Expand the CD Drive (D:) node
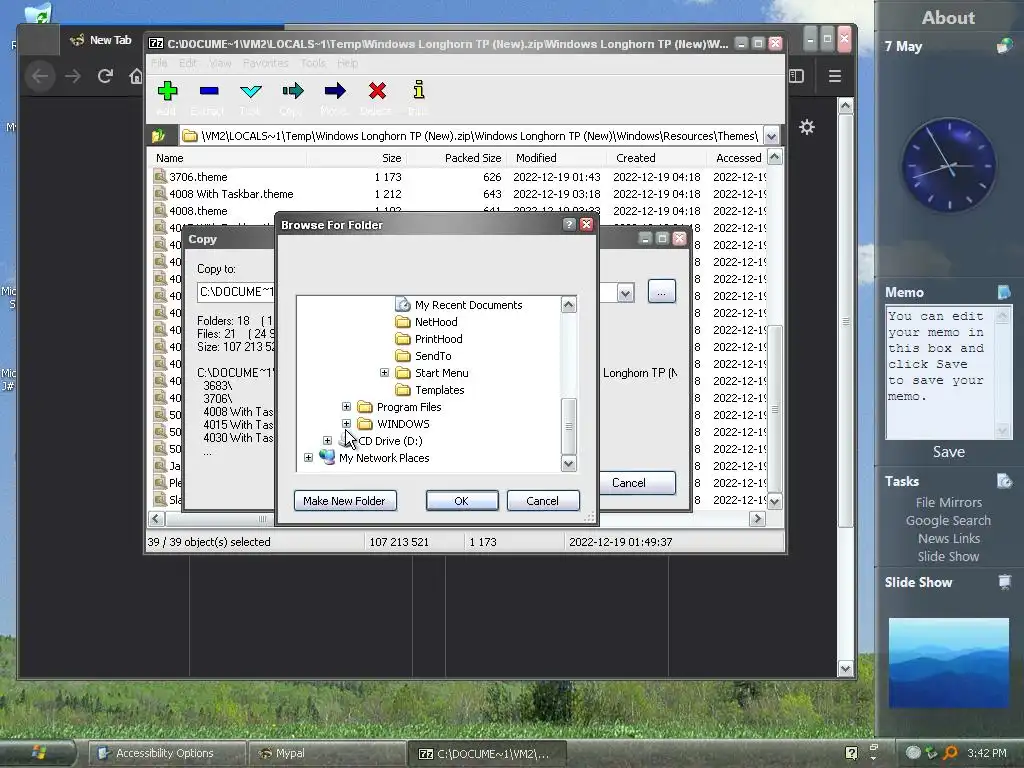The height and width of the screenshot is (768, 1024). 327,441
